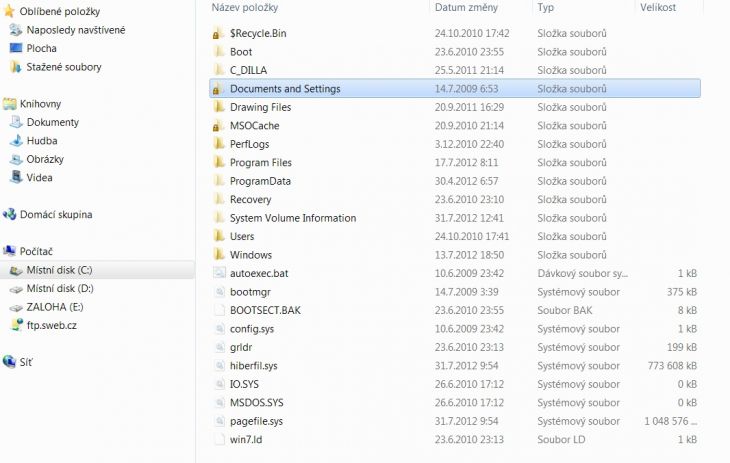Screen dimensions: 730x463
Task: Select the Drawing Files folder name
Action: pos(260,107)
